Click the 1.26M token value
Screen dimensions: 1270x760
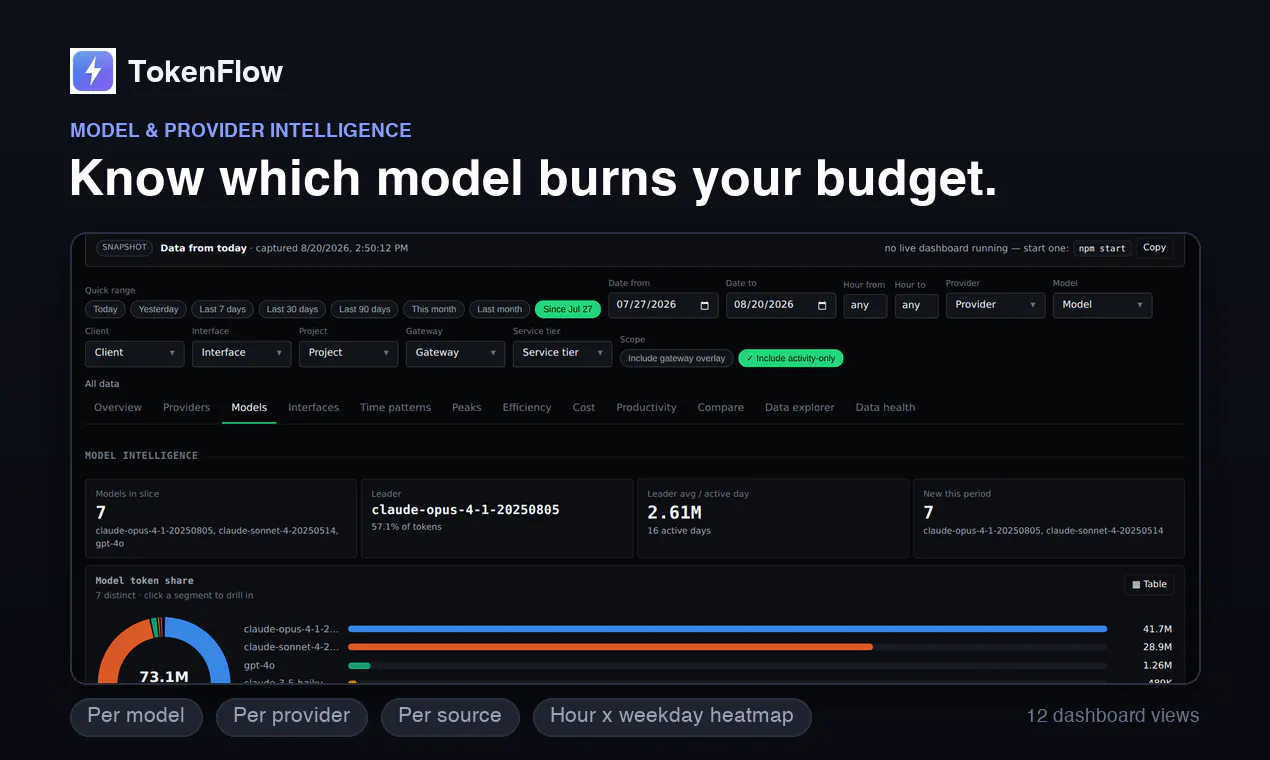(1157, 665)
